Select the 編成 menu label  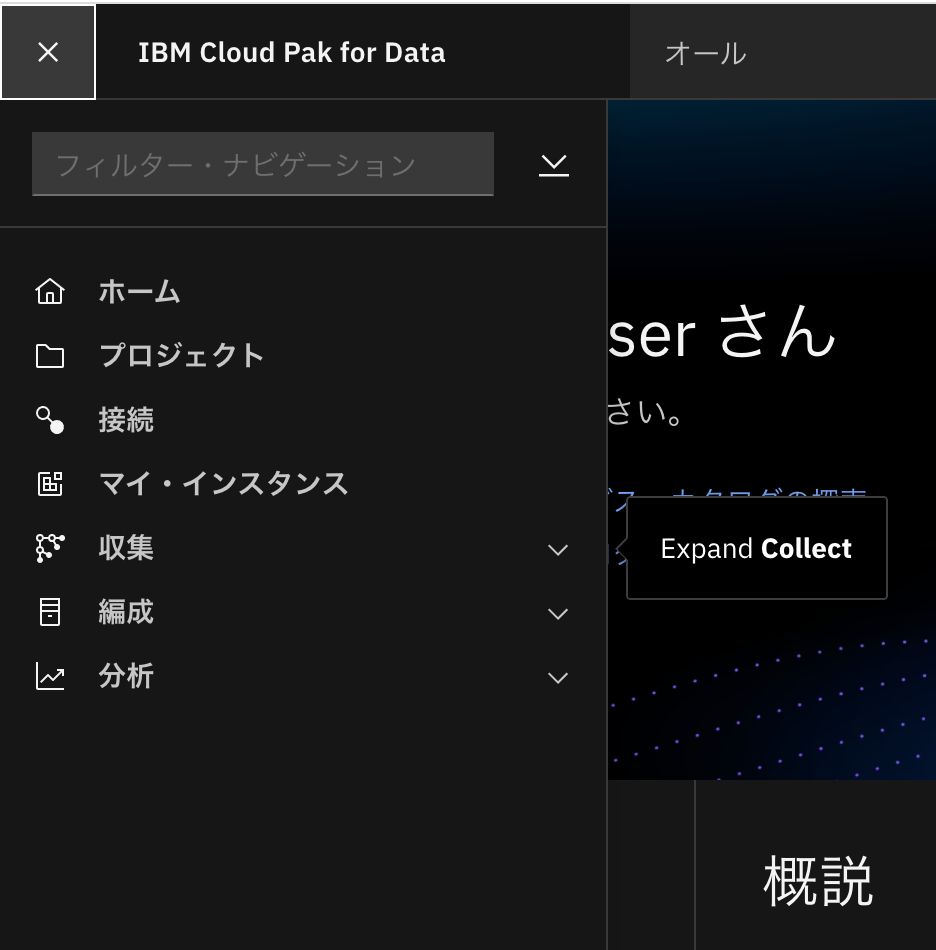point(126,612)
